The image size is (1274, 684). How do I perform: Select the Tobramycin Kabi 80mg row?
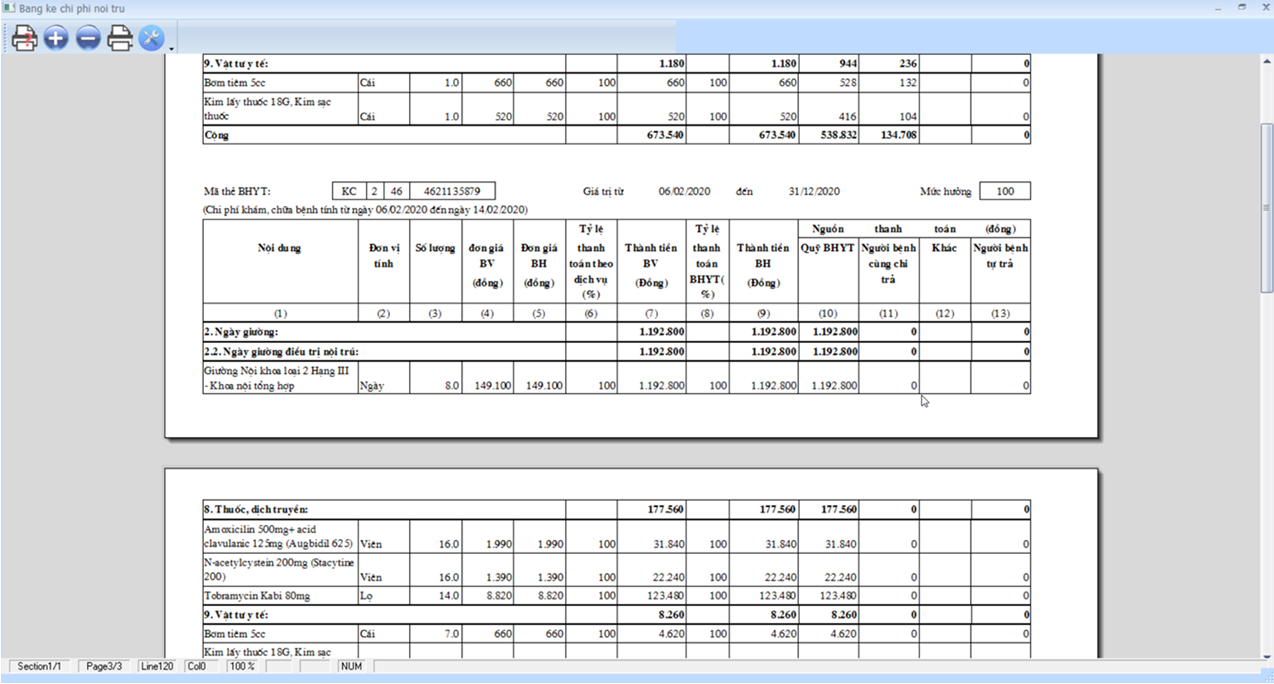[x=616, y=595]
